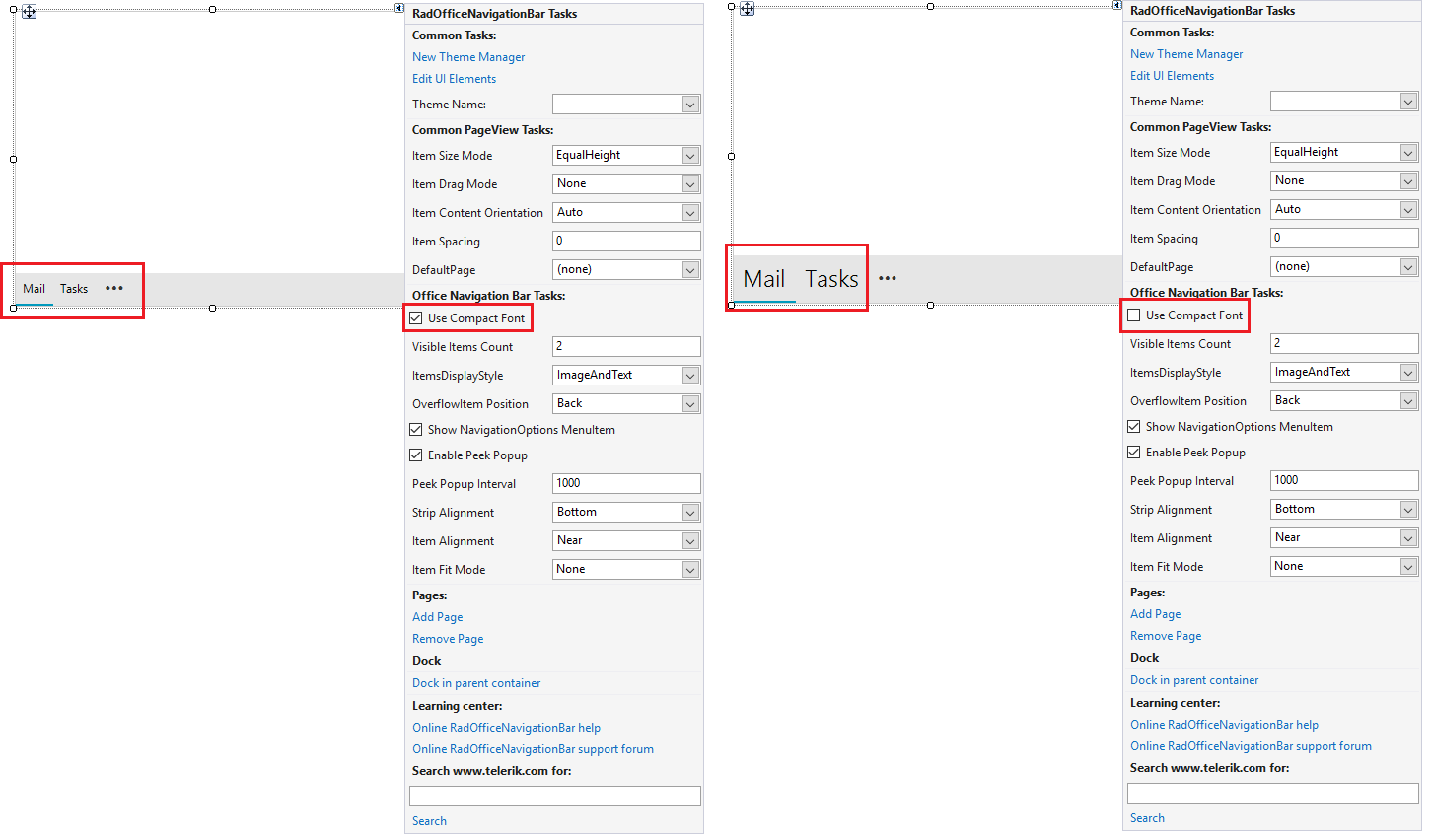This screenshot has height=840, width=1432.
Task: Select the Mail tab in the navigation bar
Action: (34, 288)
